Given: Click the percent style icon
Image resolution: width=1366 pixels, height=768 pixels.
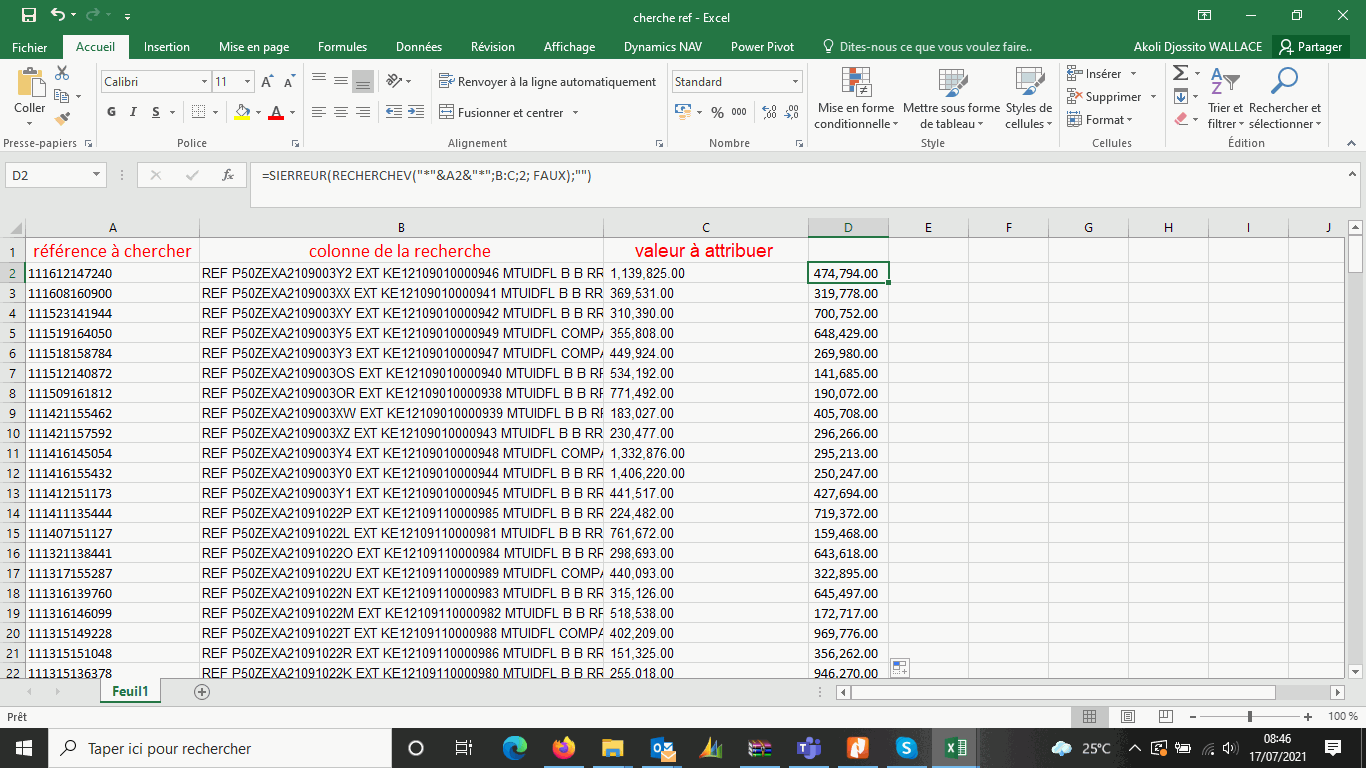Looking at the screenshot, I should pyautogui.click(x=717, y=112).
